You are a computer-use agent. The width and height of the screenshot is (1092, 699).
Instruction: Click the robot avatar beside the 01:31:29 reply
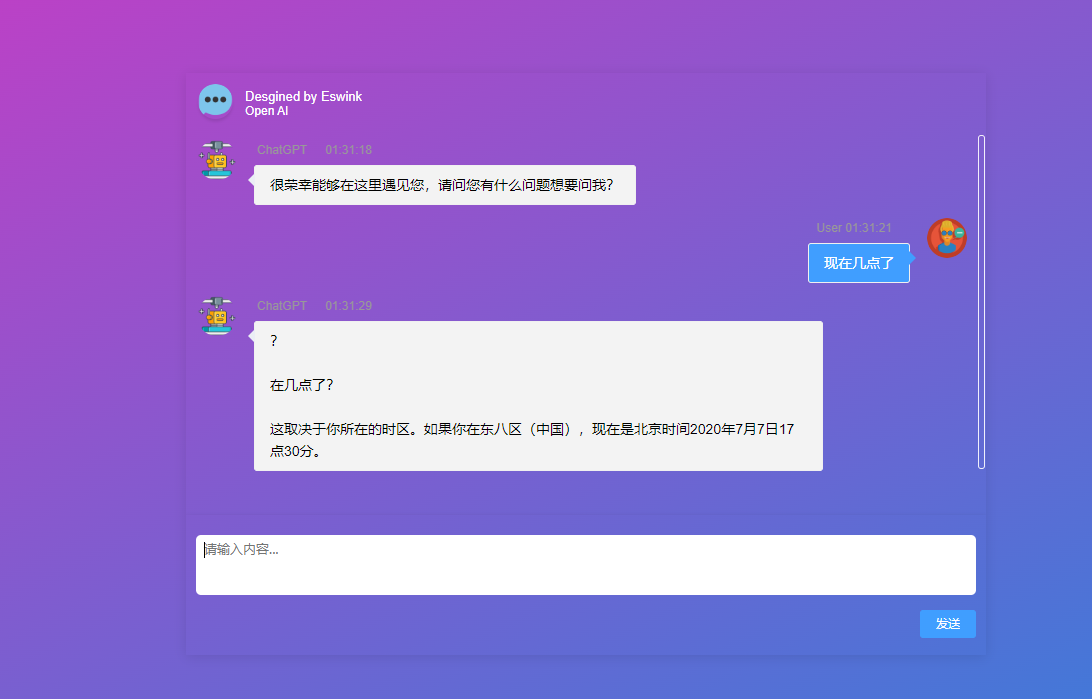[216, 315]
